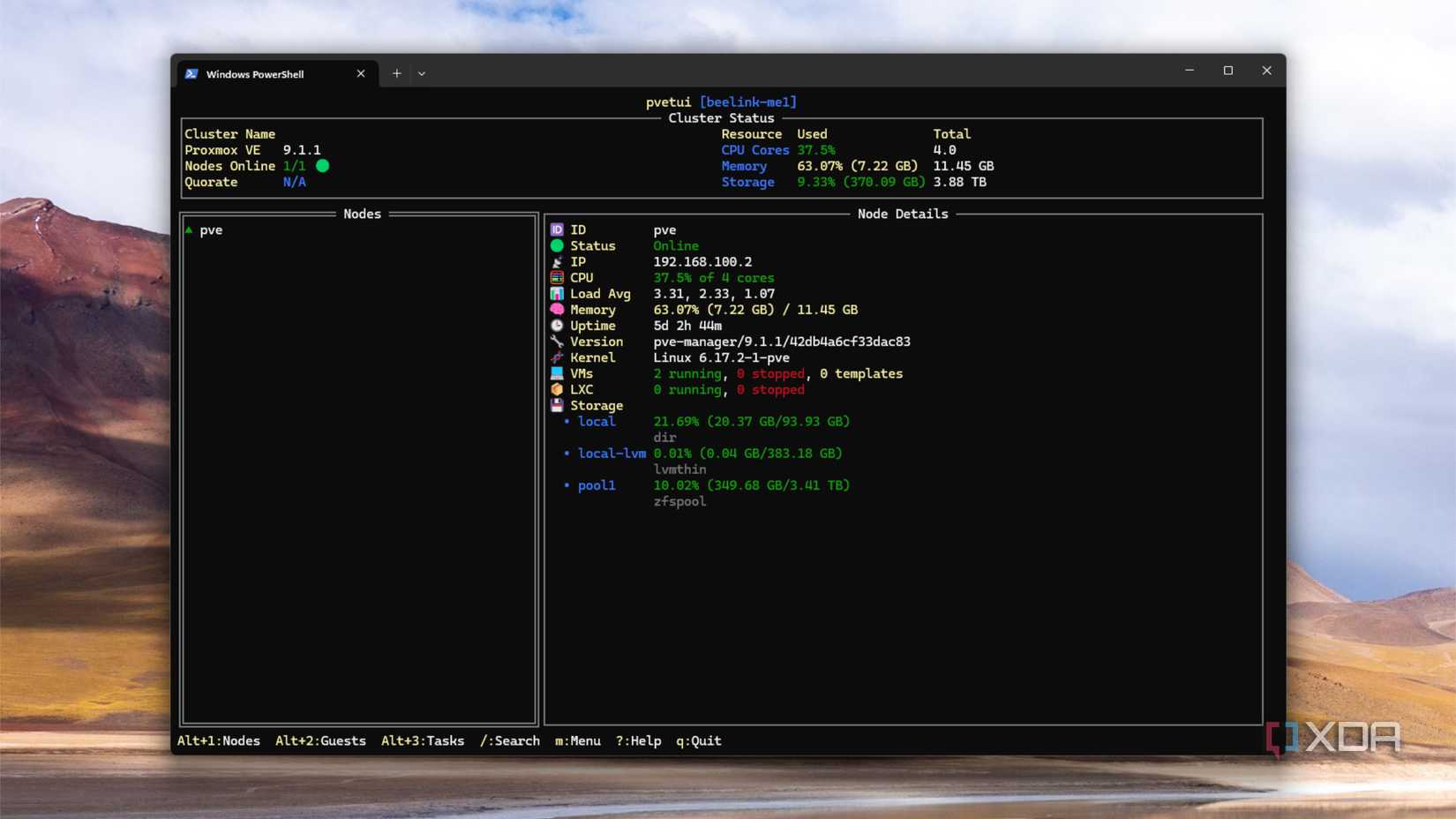Toggle the green Nodes Online indicator

click(x=323, y=165)
